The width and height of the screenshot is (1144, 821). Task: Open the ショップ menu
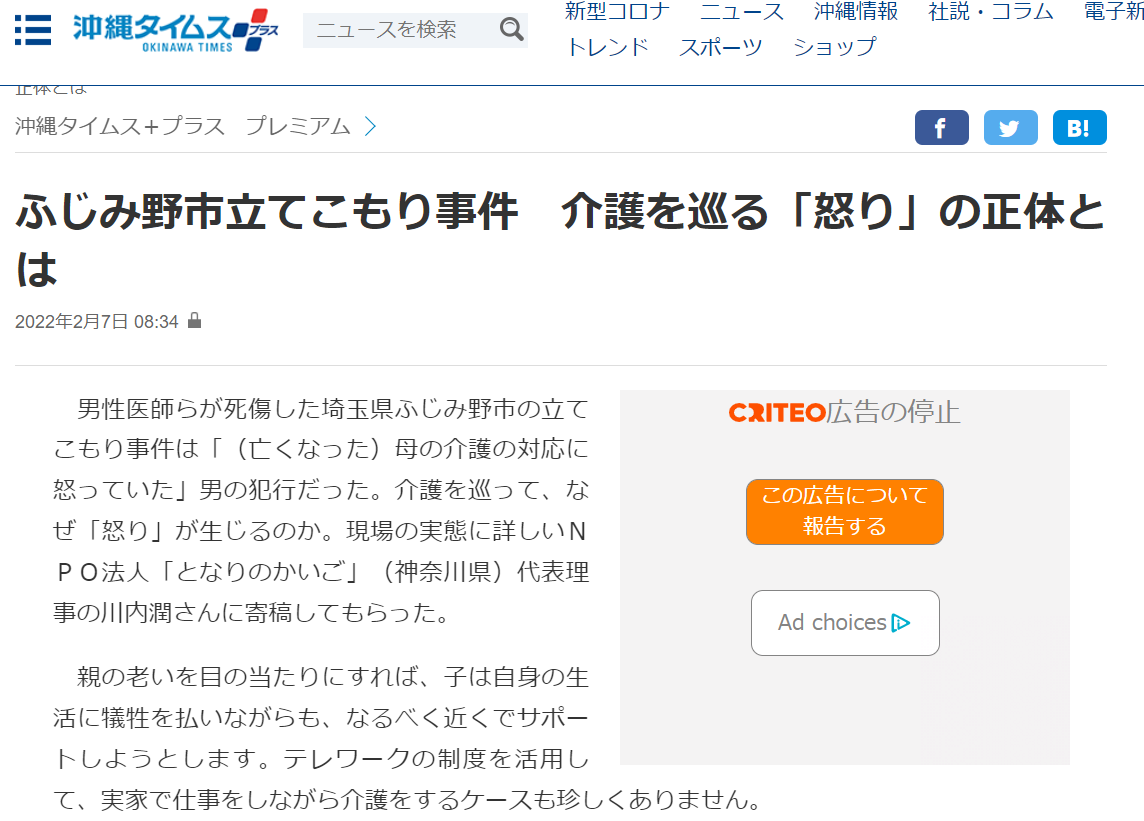[835, 47]
